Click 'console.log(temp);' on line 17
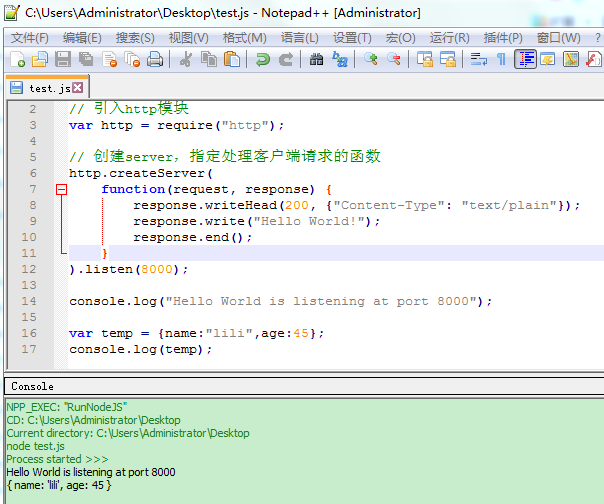This screenshot has width=604, height=504. (x=141, y=349)
